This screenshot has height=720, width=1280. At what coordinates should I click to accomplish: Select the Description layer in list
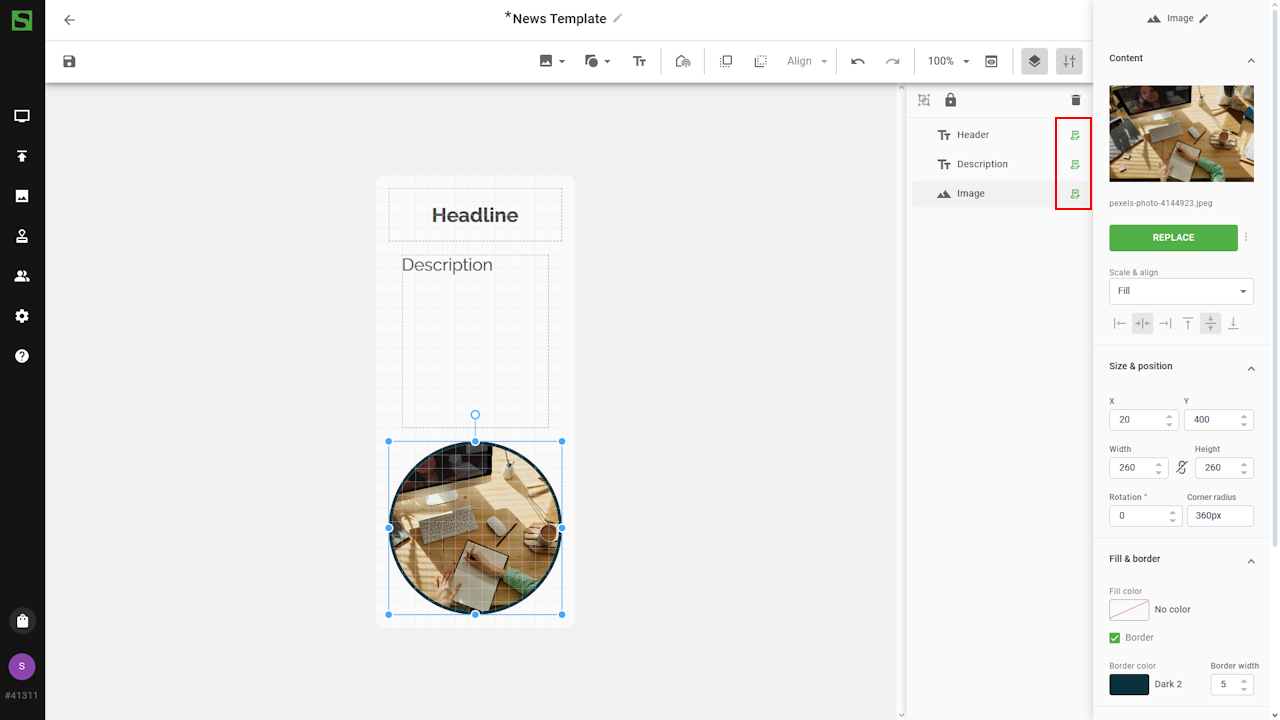pyautogui.click(x=981, y=164)
